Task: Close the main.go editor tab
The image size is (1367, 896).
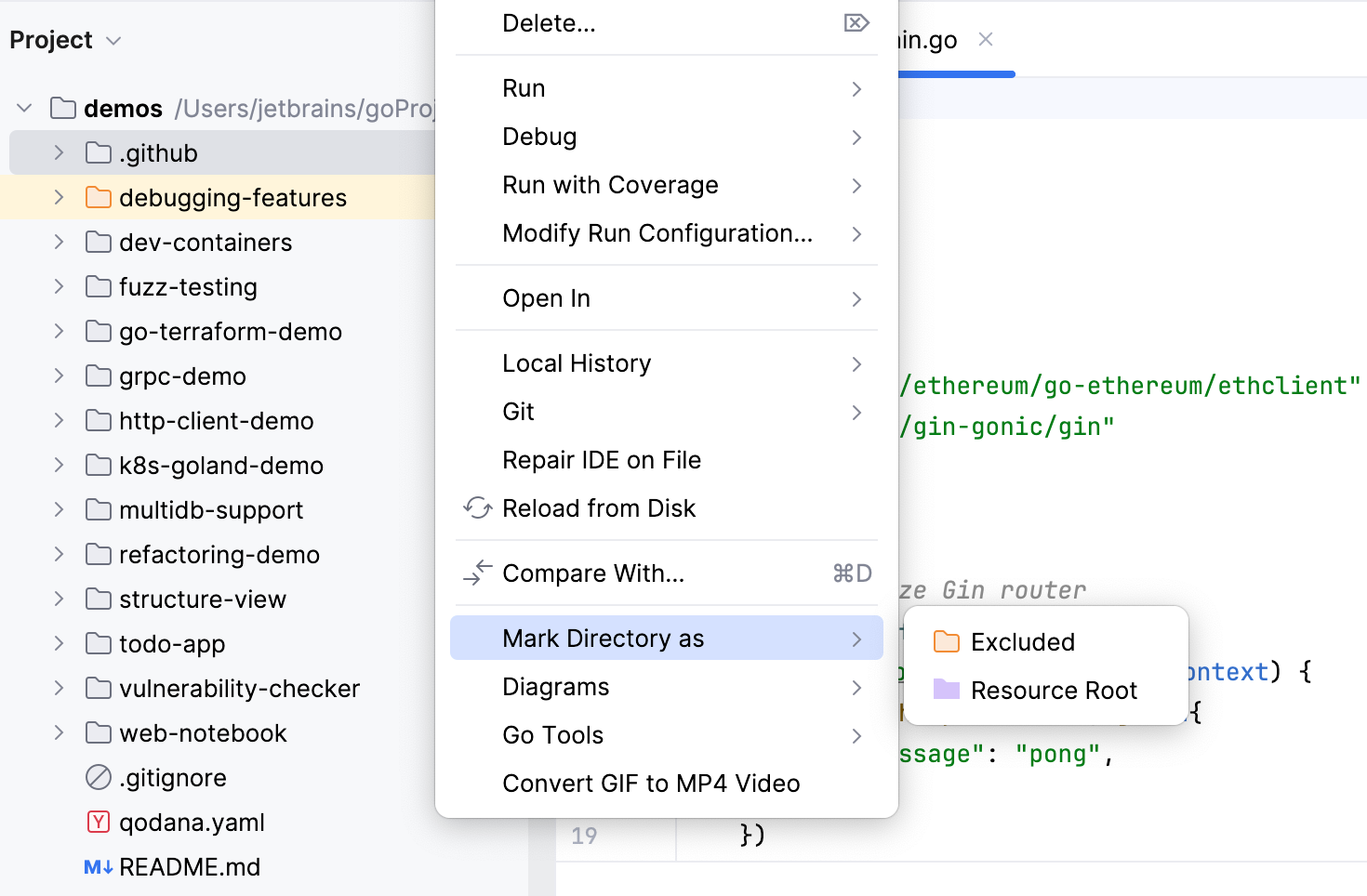Action: [x=986, y=40]
